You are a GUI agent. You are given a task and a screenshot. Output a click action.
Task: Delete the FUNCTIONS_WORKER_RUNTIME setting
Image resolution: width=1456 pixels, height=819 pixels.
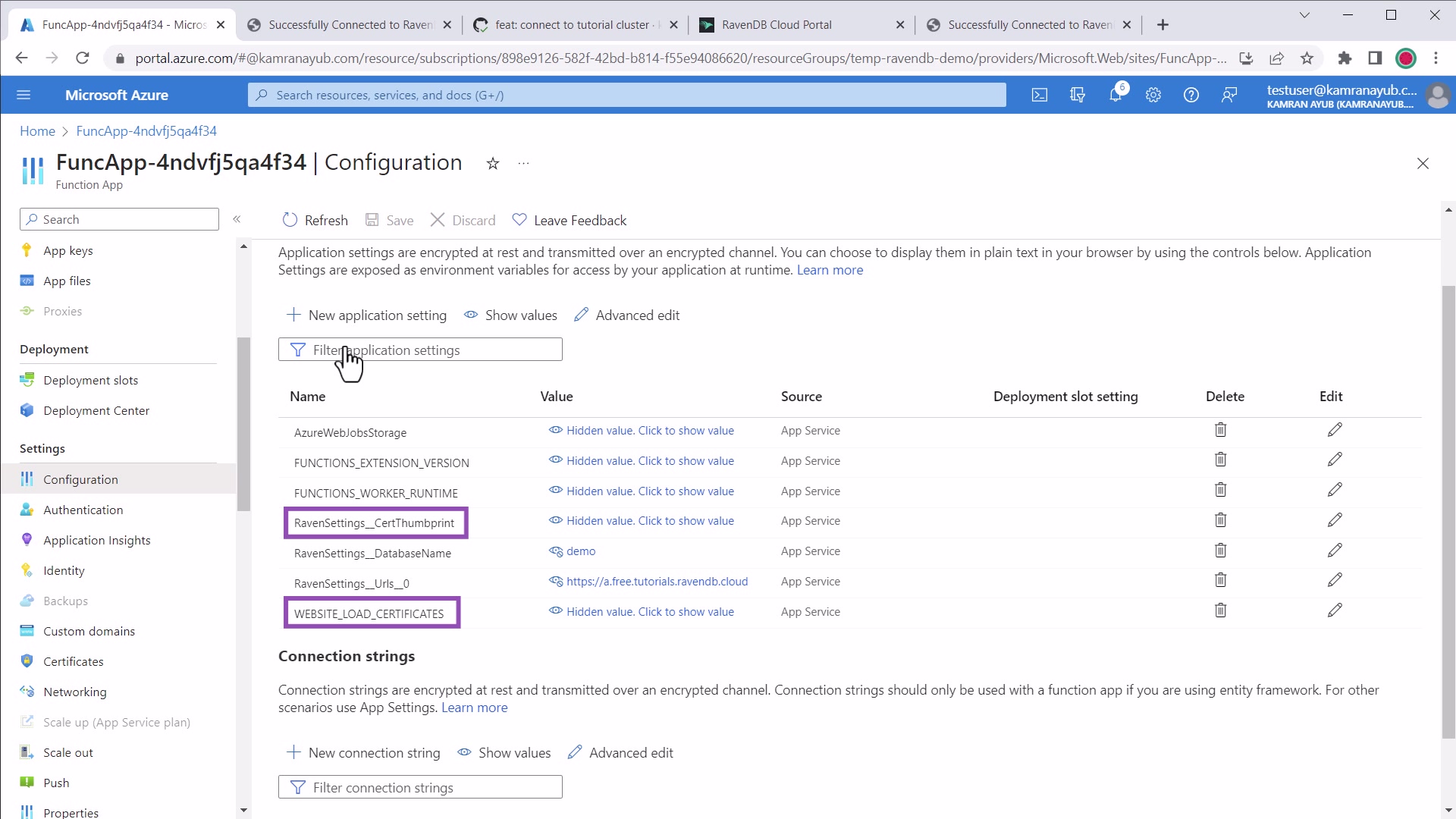pyautogui.click(x=1220, y=490)
